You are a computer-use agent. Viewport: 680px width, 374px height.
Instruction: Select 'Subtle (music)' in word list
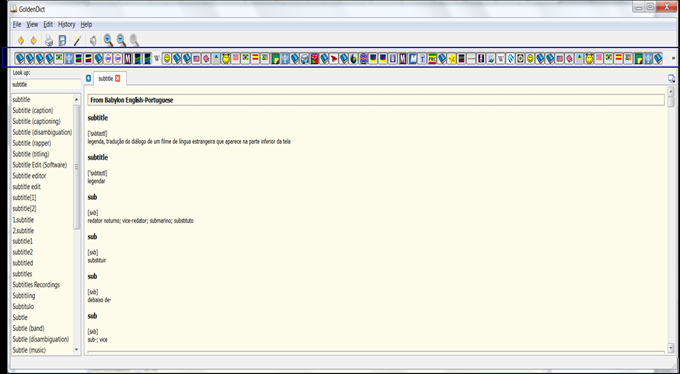point(29,350)
